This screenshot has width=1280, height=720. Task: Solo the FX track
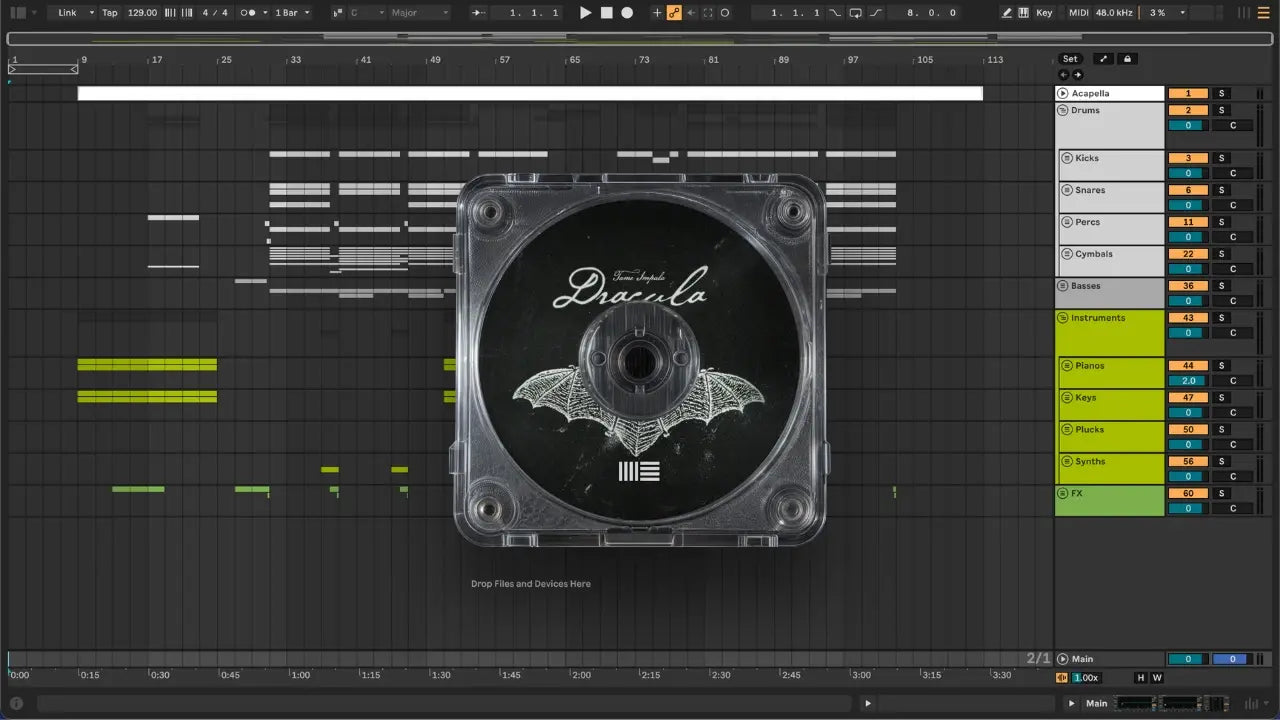(x=1221, y=494)
